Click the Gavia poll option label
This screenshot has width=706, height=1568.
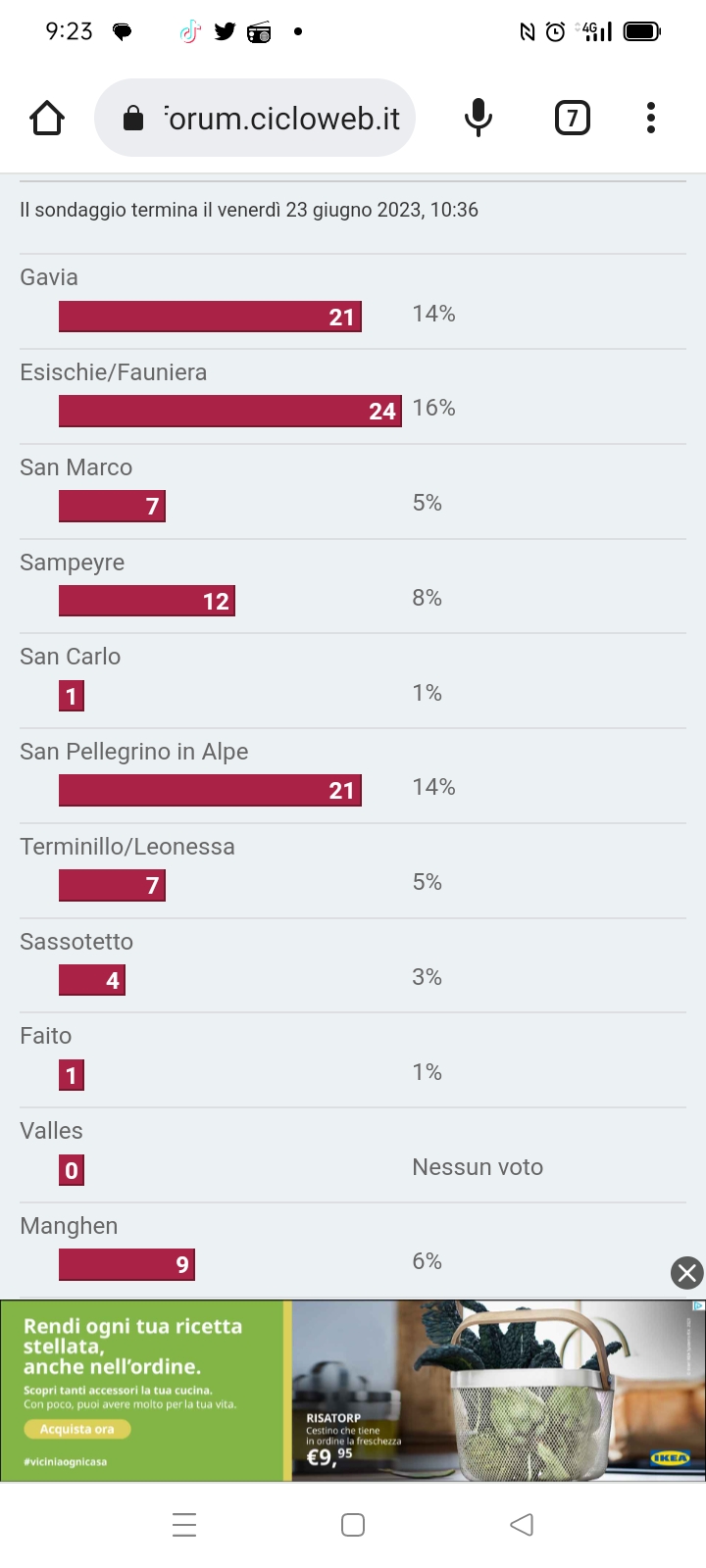coord(49,277)
